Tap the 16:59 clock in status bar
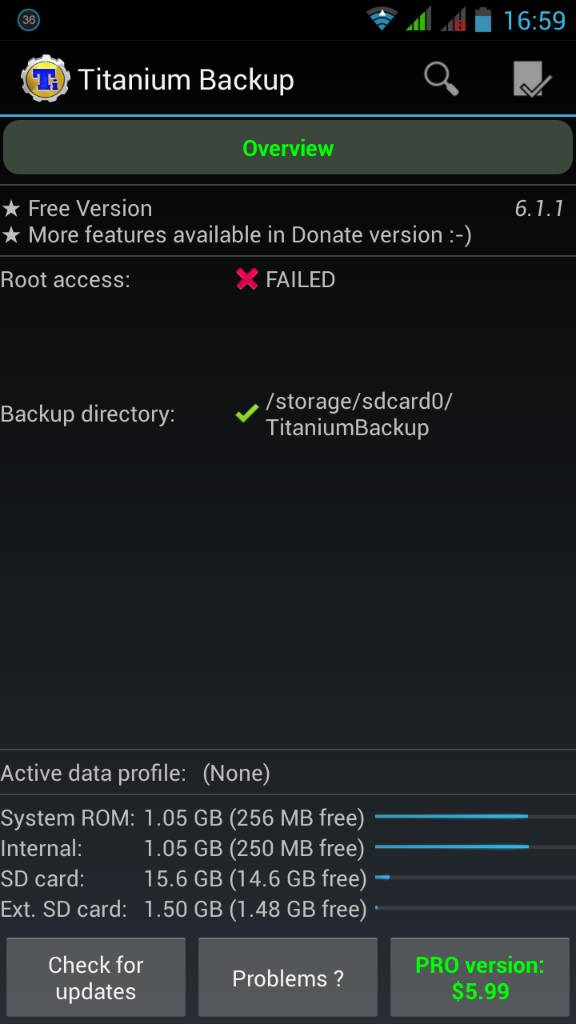 click(x=534, y=20)
